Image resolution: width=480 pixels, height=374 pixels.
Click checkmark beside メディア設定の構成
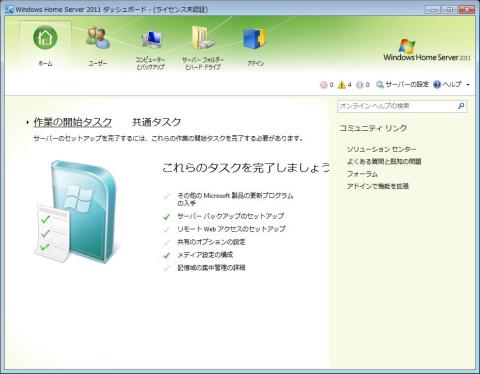point(167,256)
